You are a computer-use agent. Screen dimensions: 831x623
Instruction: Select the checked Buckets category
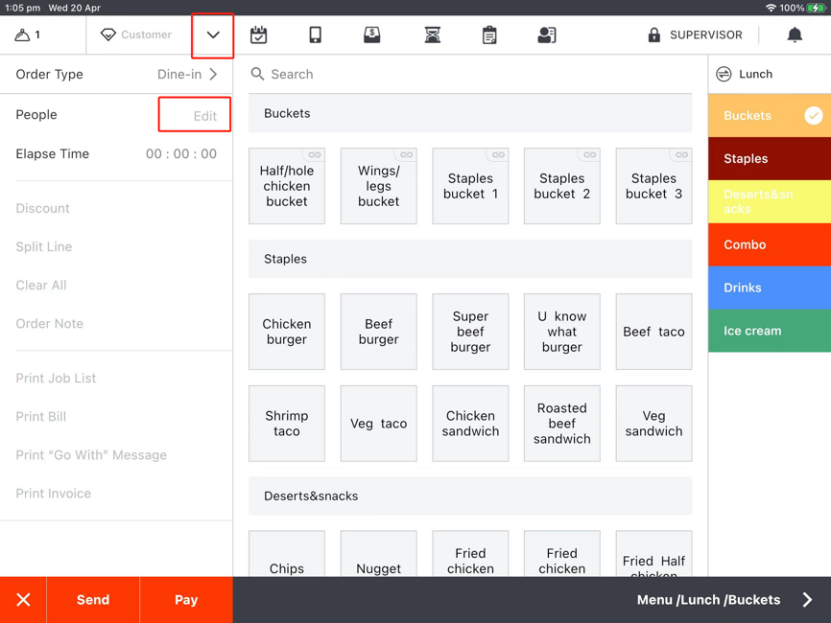tap(768, 116)
